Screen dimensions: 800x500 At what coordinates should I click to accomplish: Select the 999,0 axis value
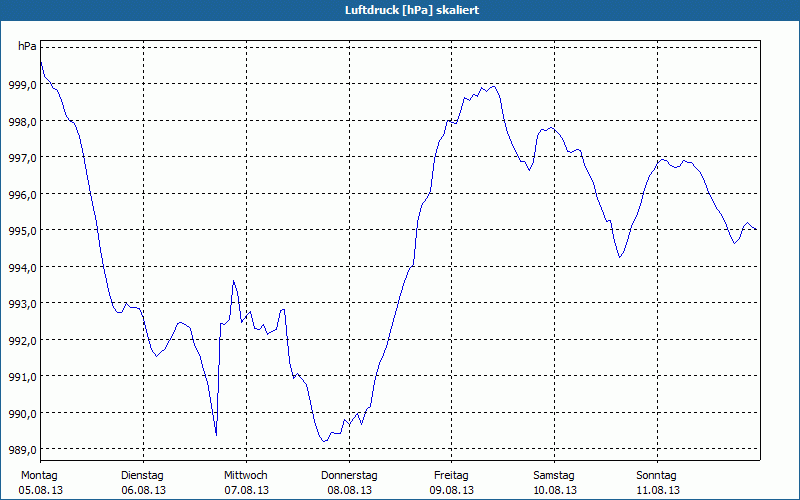[23, 85]
